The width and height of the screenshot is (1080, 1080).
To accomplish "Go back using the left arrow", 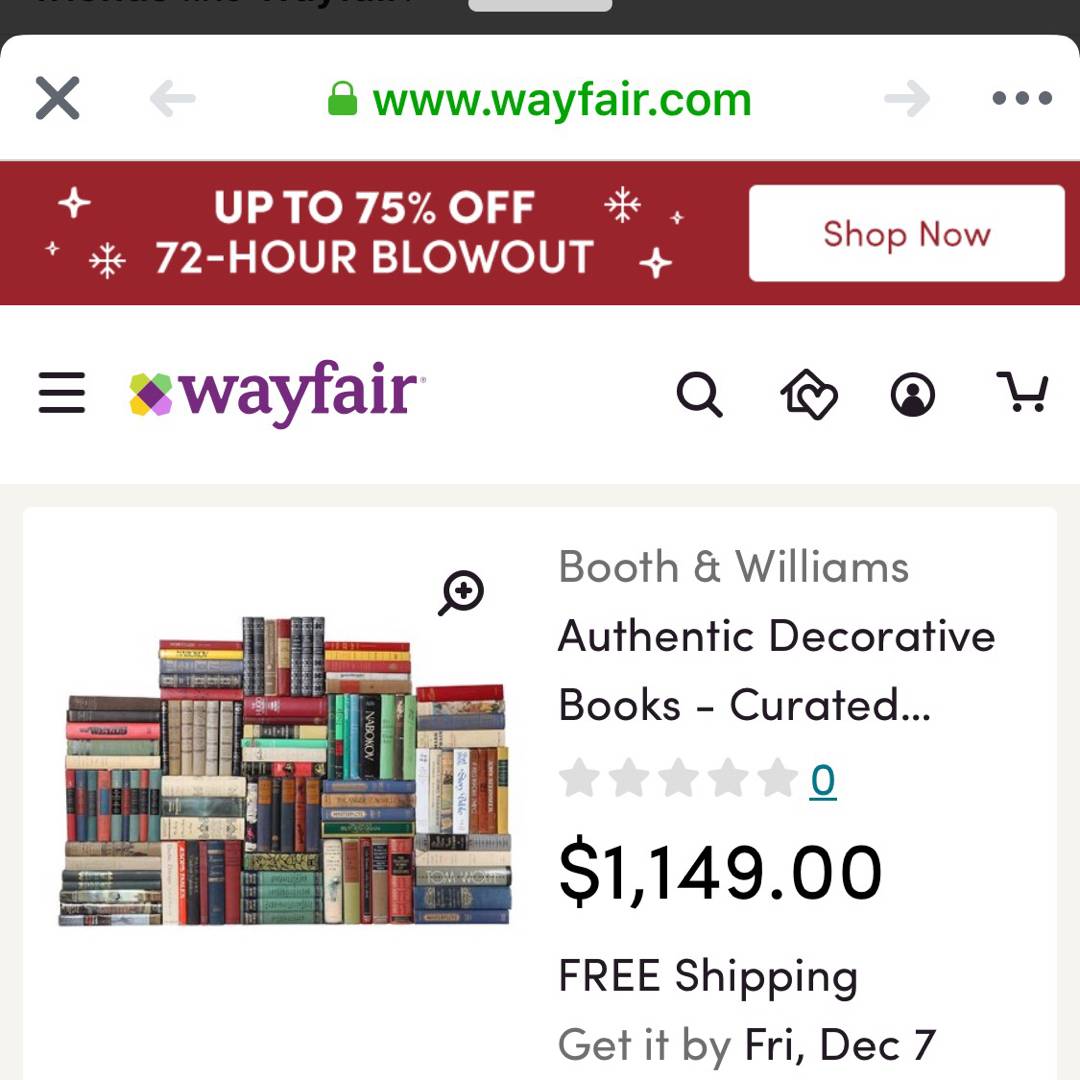I will (172, 98).
